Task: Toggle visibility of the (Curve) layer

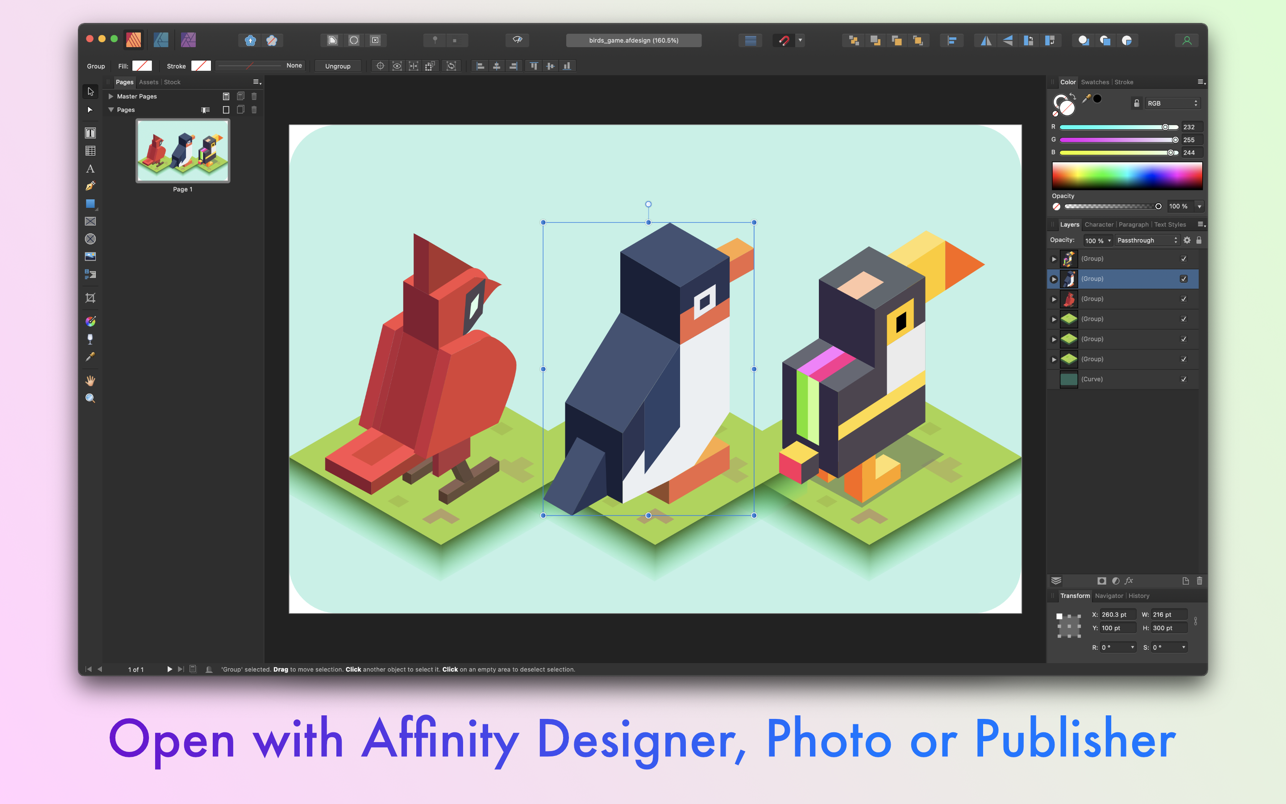Action: point(1184,379)
